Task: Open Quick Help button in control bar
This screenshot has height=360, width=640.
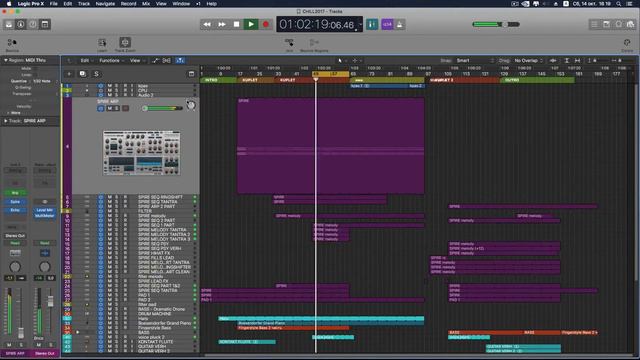Action: [x=33, y=24]
